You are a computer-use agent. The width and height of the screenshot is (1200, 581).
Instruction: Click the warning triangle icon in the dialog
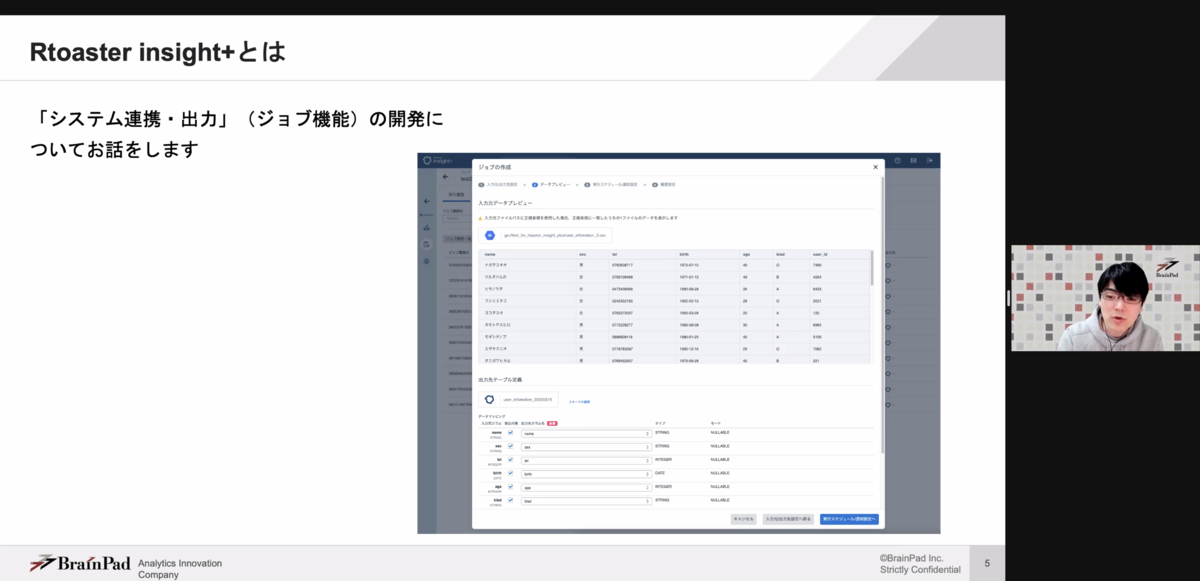481,218
